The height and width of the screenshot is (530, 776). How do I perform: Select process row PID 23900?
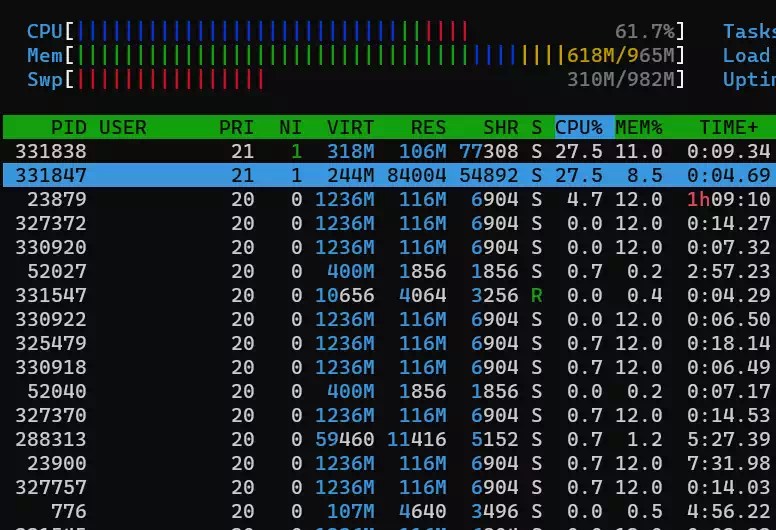[389, 463]
